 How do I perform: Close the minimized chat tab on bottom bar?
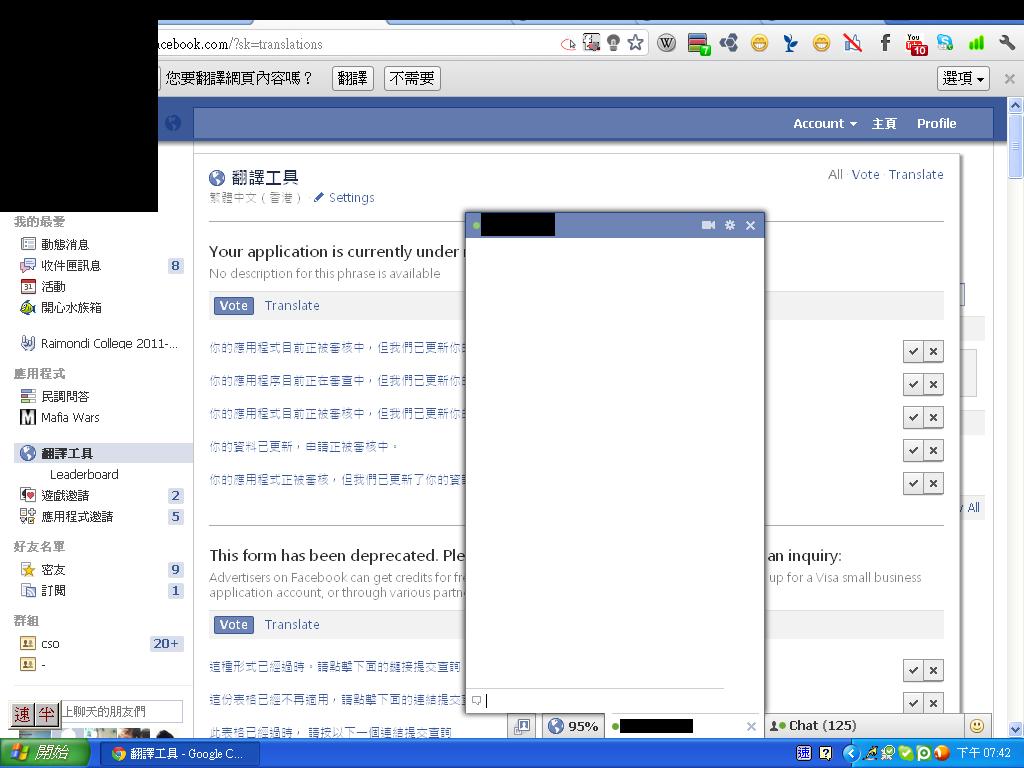[x=751, y=726]
